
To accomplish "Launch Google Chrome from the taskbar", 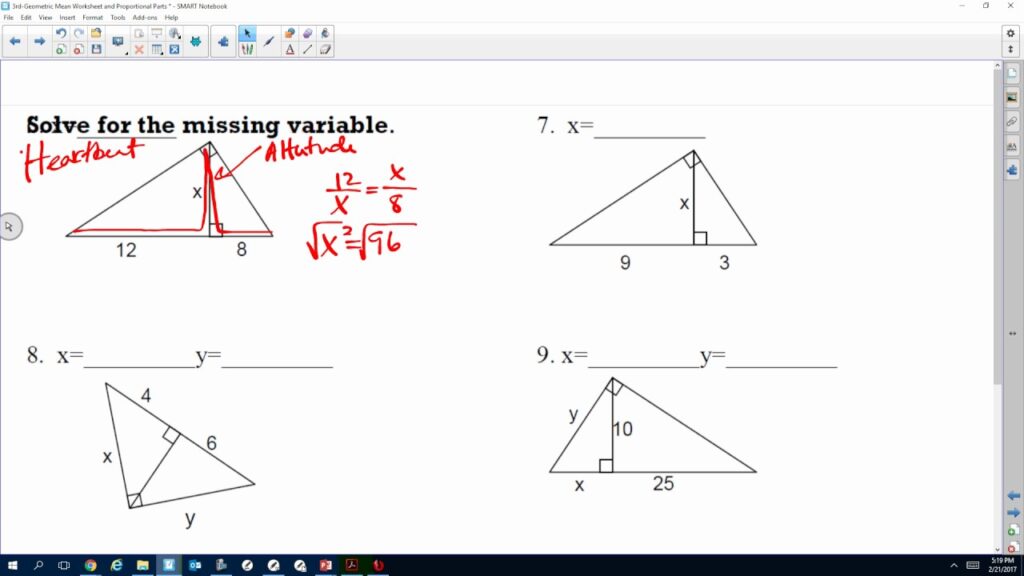I will 90,565.
